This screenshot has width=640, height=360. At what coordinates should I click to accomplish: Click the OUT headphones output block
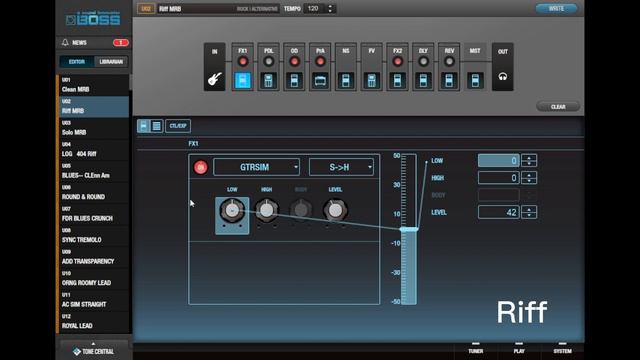502,67
